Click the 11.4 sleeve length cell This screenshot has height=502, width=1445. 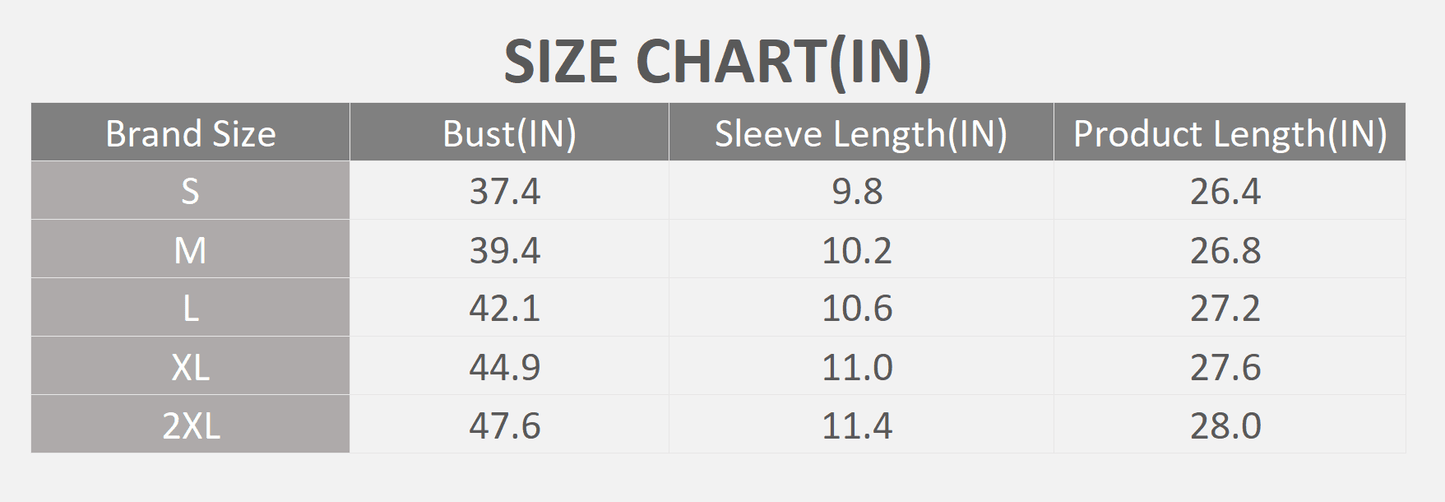[x=861, y=424]
